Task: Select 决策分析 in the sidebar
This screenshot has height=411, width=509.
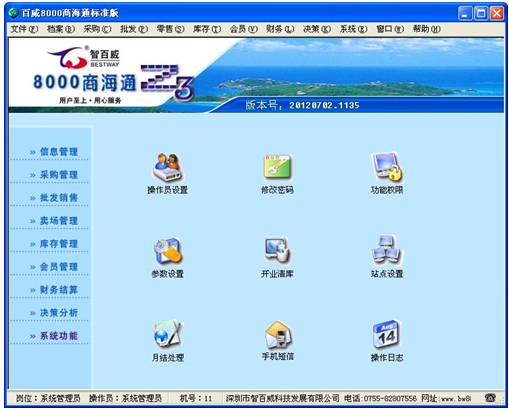Action: (59, 313)
